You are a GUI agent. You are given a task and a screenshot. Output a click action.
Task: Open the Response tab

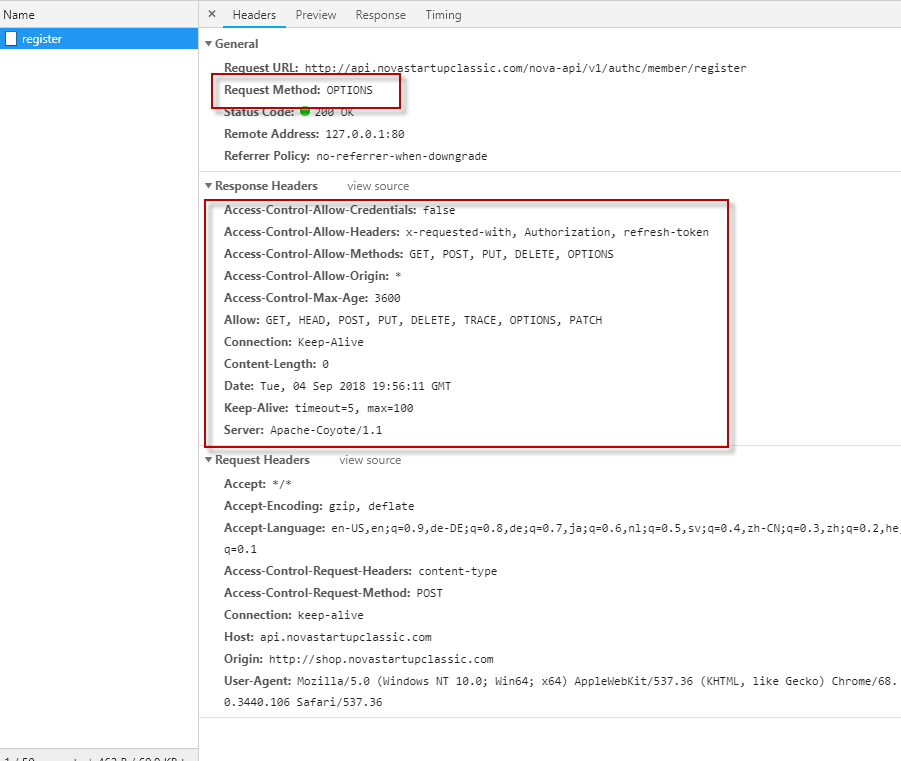click(380, 15)
